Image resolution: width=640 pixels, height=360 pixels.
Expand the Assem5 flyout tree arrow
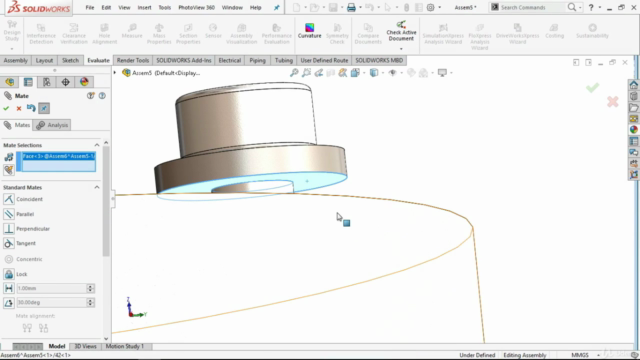115,73
